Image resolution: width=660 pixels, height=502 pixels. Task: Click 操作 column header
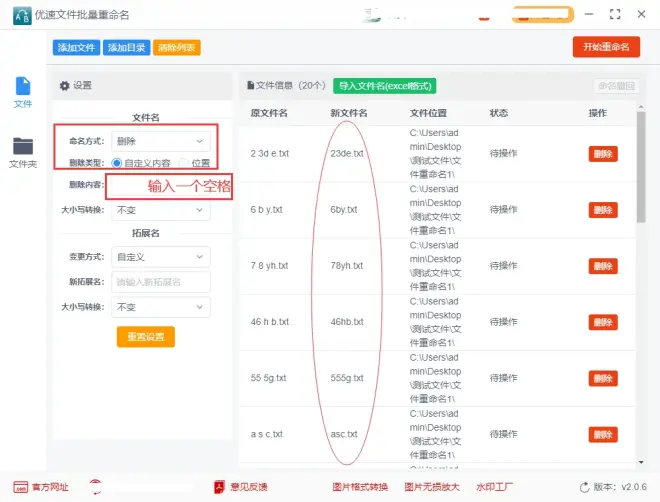click(598, 113)
